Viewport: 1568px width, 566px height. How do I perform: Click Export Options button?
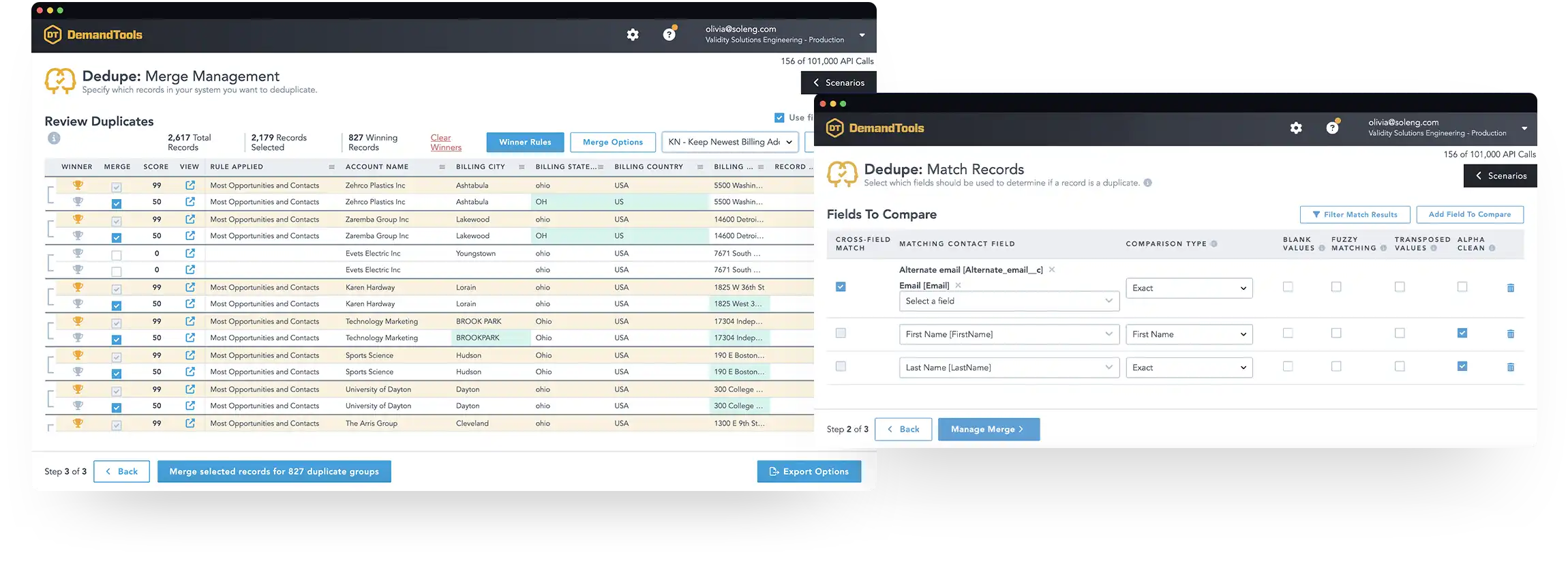[x=809, y=472]
